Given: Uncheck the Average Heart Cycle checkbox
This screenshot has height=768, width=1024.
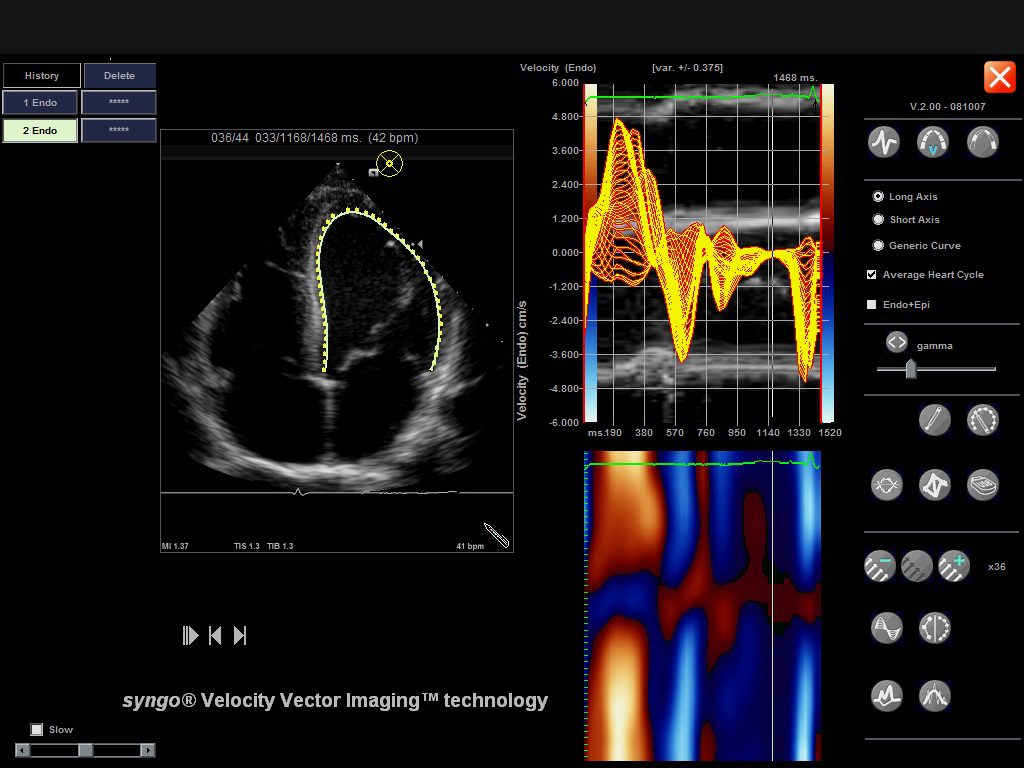Looking at the screenshot, I should [x=872, y=275].
